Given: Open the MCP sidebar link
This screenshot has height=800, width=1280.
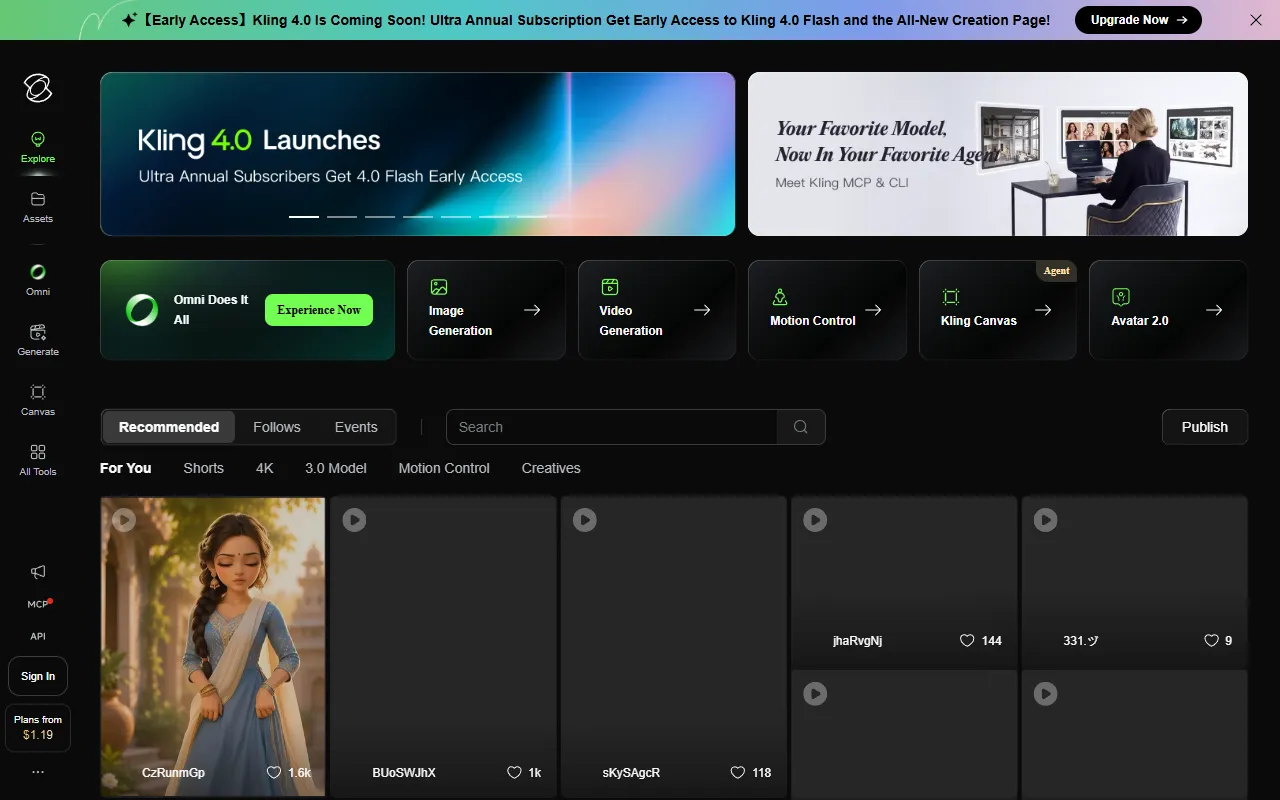Looking at the screenshot, I should pos(38,604).
